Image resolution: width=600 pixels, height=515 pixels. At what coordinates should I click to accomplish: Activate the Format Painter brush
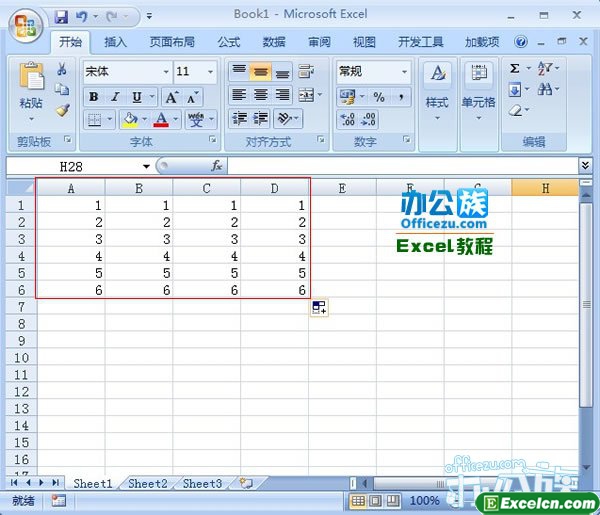coord(63,110)
